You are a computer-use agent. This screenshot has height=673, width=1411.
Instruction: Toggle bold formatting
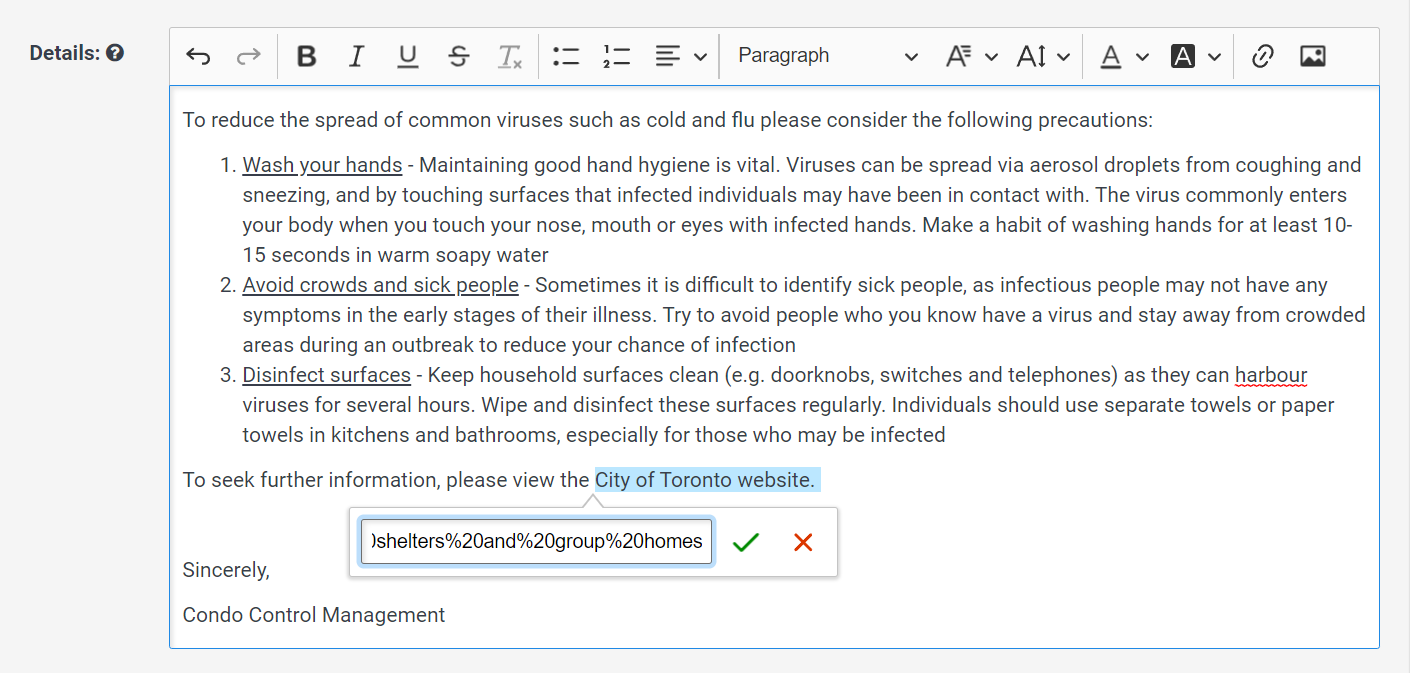pyautogui.click(x=307, y=56)
